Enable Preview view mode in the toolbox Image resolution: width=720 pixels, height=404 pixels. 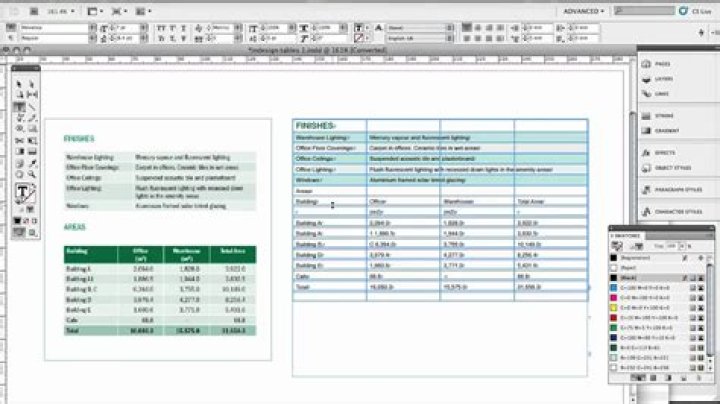click(32, 233)
